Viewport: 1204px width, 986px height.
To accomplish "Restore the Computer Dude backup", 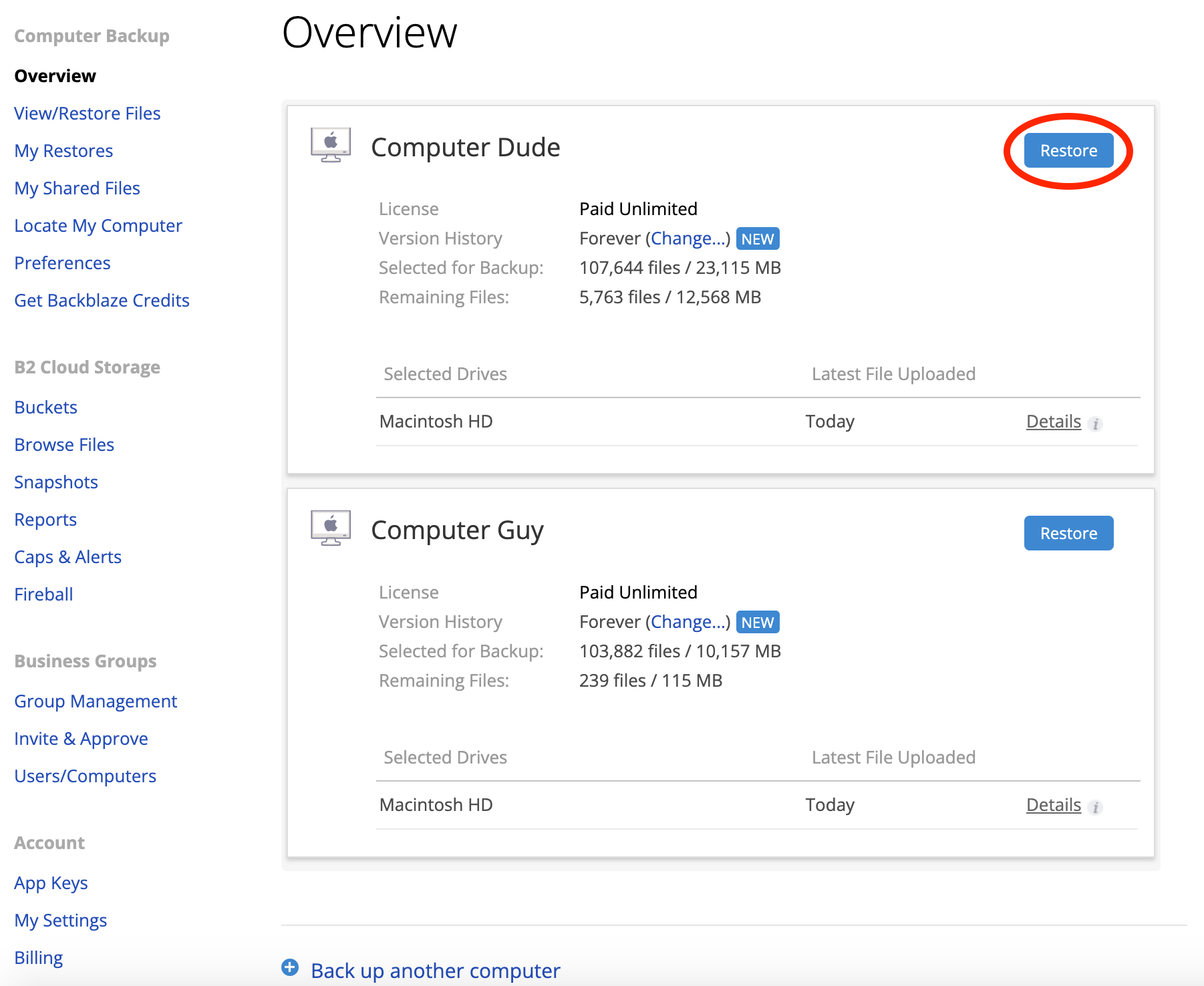I will 1068,150.
